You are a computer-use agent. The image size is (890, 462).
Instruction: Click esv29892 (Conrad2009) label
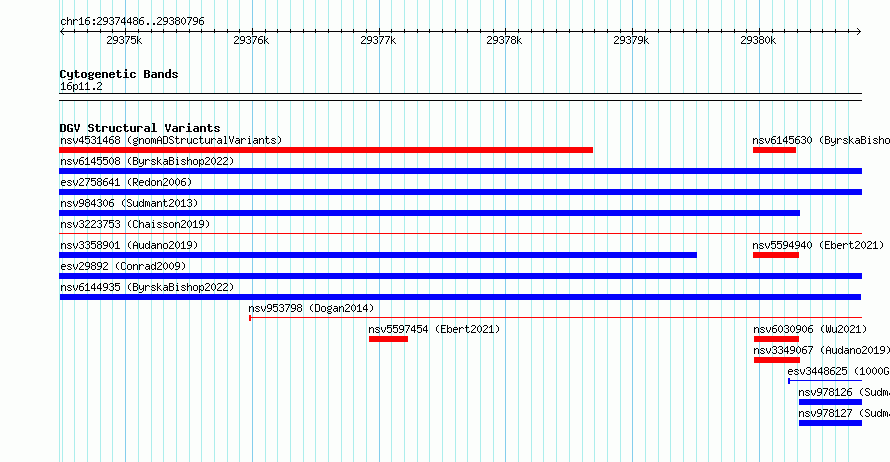(123, 266)
